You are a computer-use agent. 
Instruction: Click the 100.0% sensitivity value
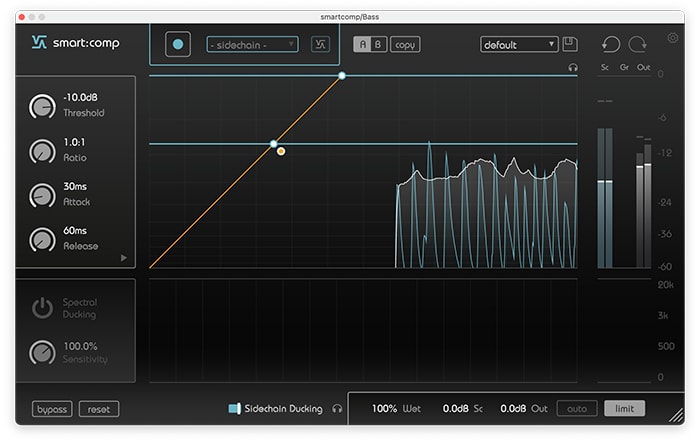pos(80,346)
